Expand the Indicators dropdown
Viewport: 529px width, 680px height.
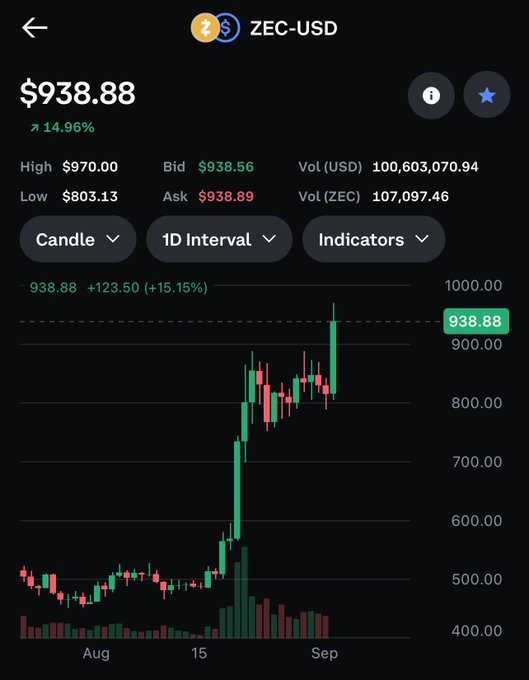pyautogui.click(x=374, y=239)
